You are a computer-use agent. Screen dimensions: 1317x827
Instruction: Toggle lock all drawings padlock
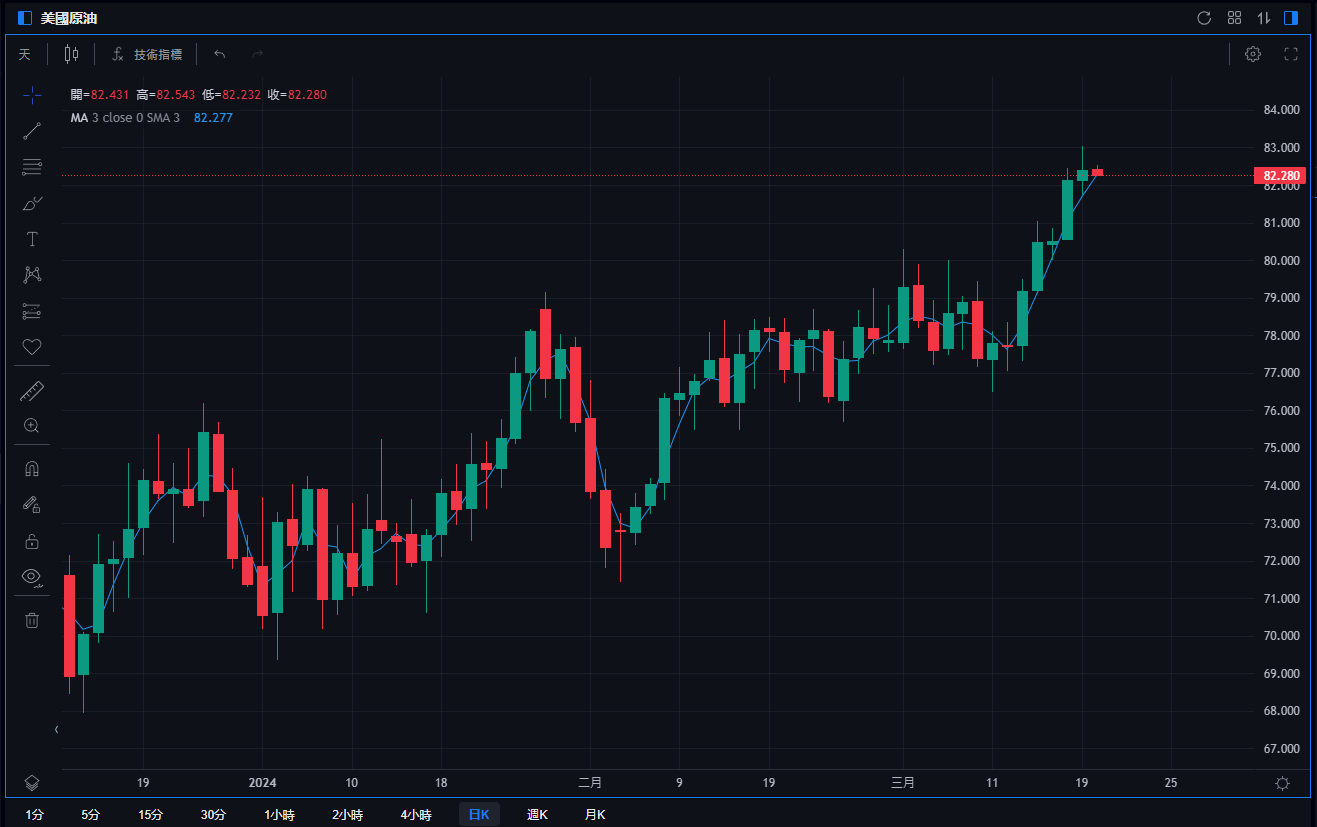pos(32,541)
